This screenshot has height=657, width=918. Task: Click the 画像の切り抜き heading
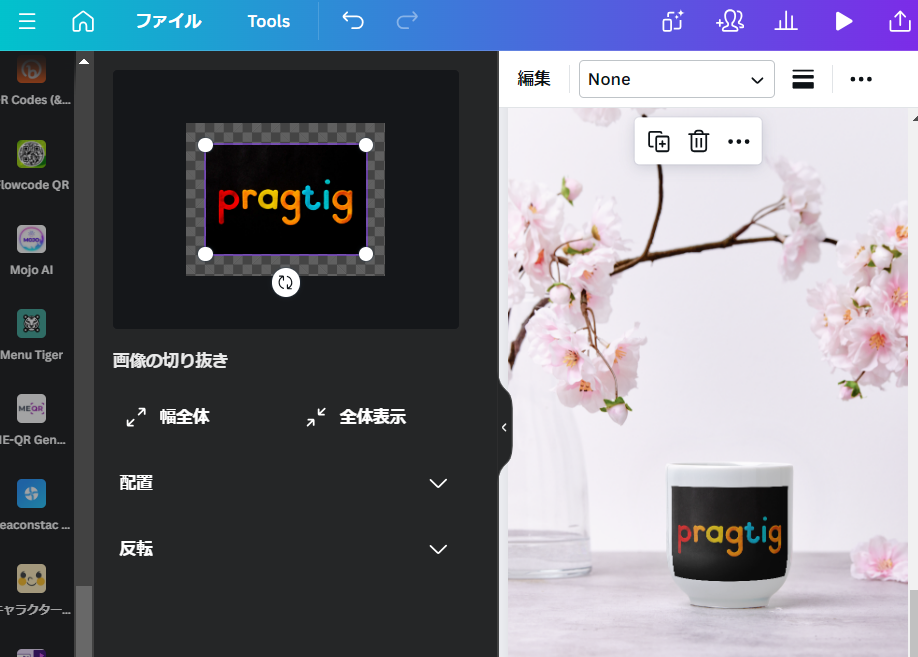pyautogui.click(x=170, y=361)
